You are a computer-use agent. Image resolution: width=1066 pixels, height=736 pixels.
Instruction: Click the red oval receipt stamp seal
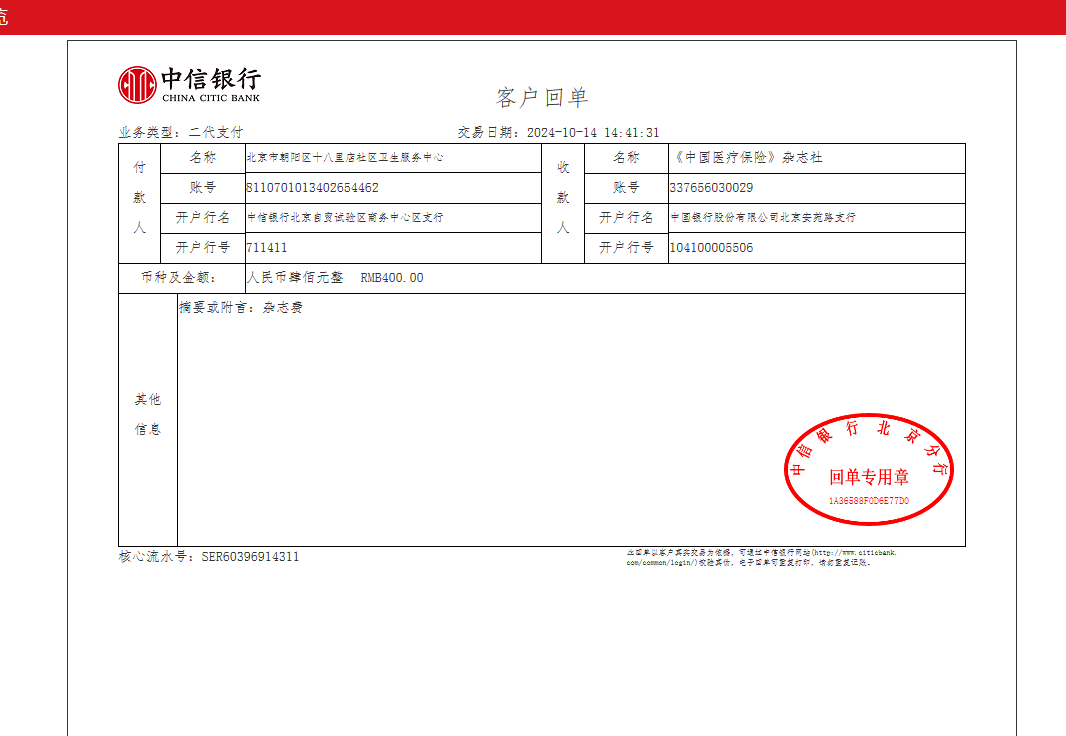click(x=868, y=468)
